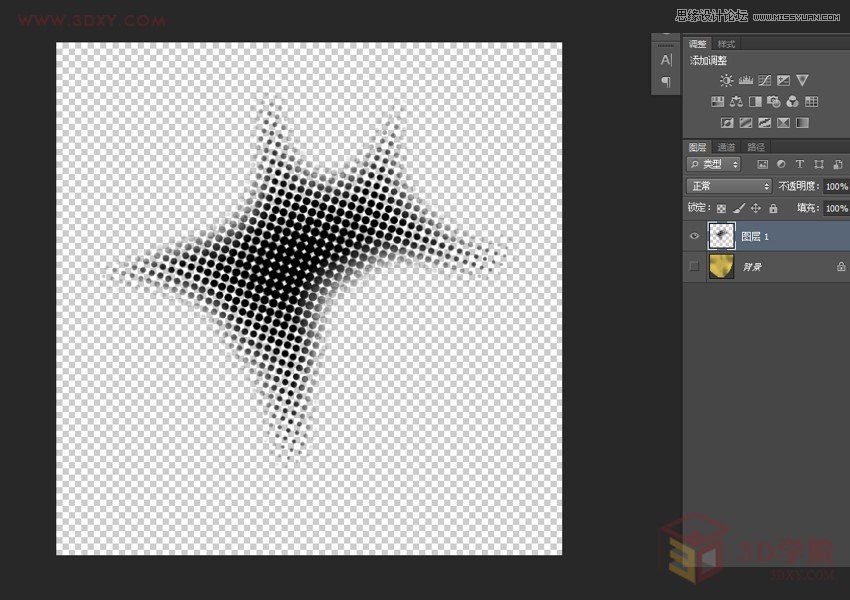Click the 填充 fill value field
The width and height of the screenshot is (850, 600).
pyautogui.click(x=836, y=208)
